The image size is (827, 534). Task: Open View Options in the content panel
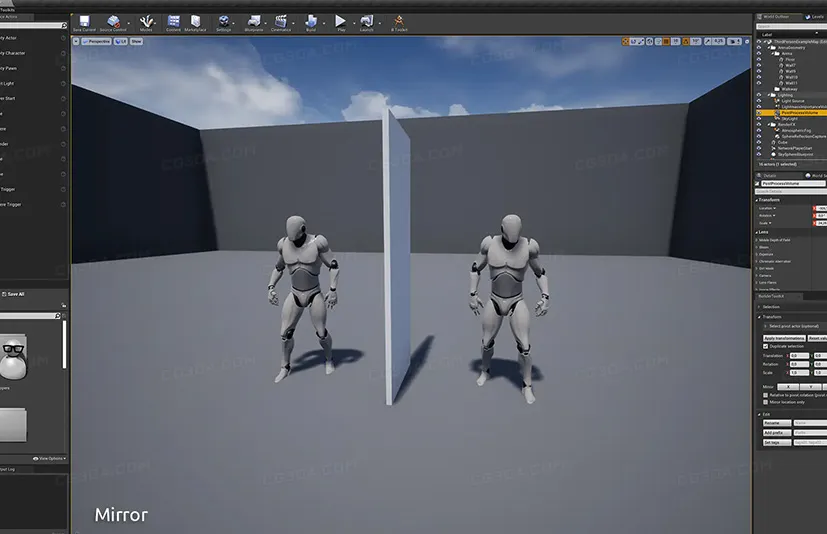[50, 459]
